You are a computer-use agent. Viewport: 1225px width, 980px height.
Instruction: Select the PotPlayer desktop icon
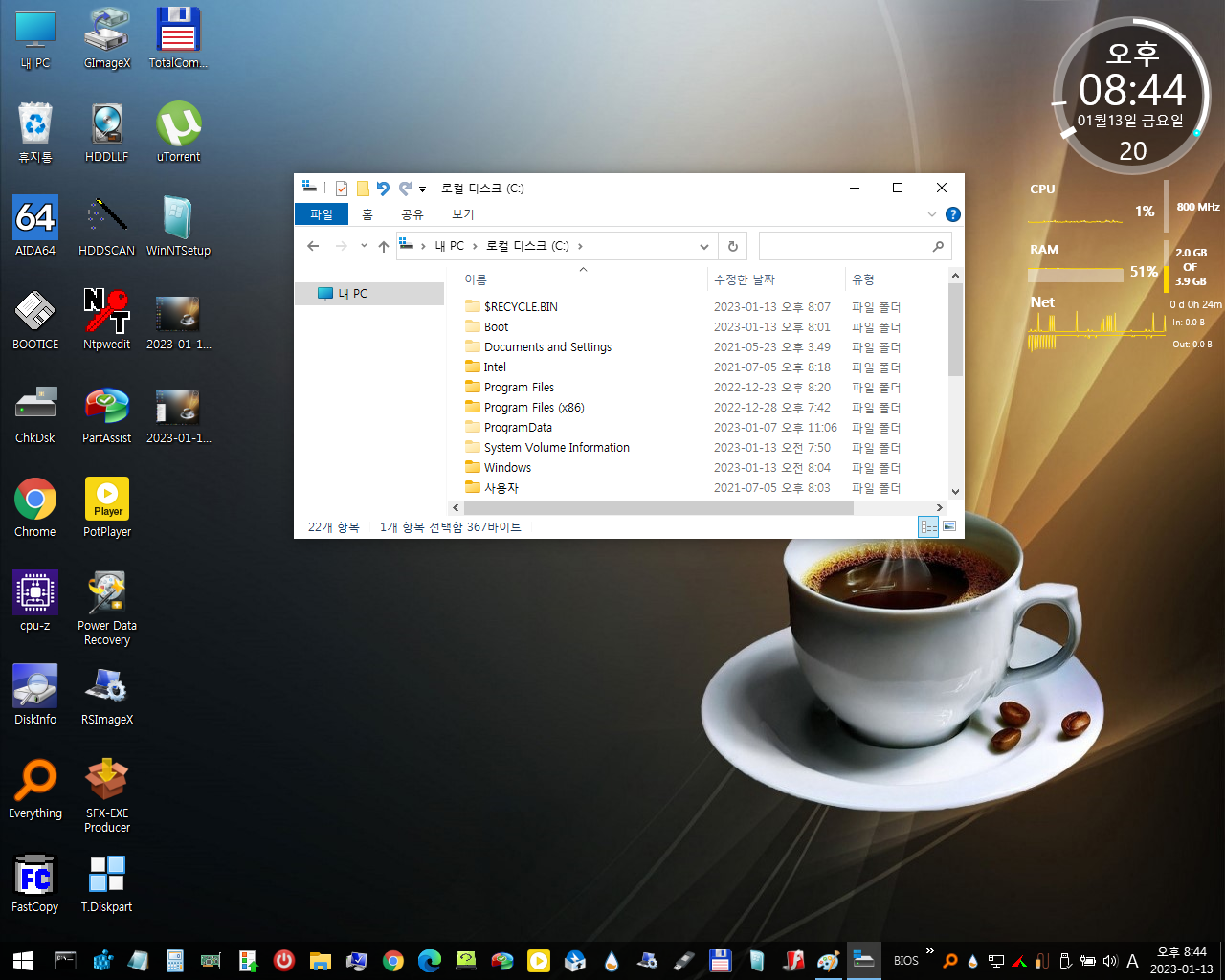pyautogui.click(x=107, y=507)
